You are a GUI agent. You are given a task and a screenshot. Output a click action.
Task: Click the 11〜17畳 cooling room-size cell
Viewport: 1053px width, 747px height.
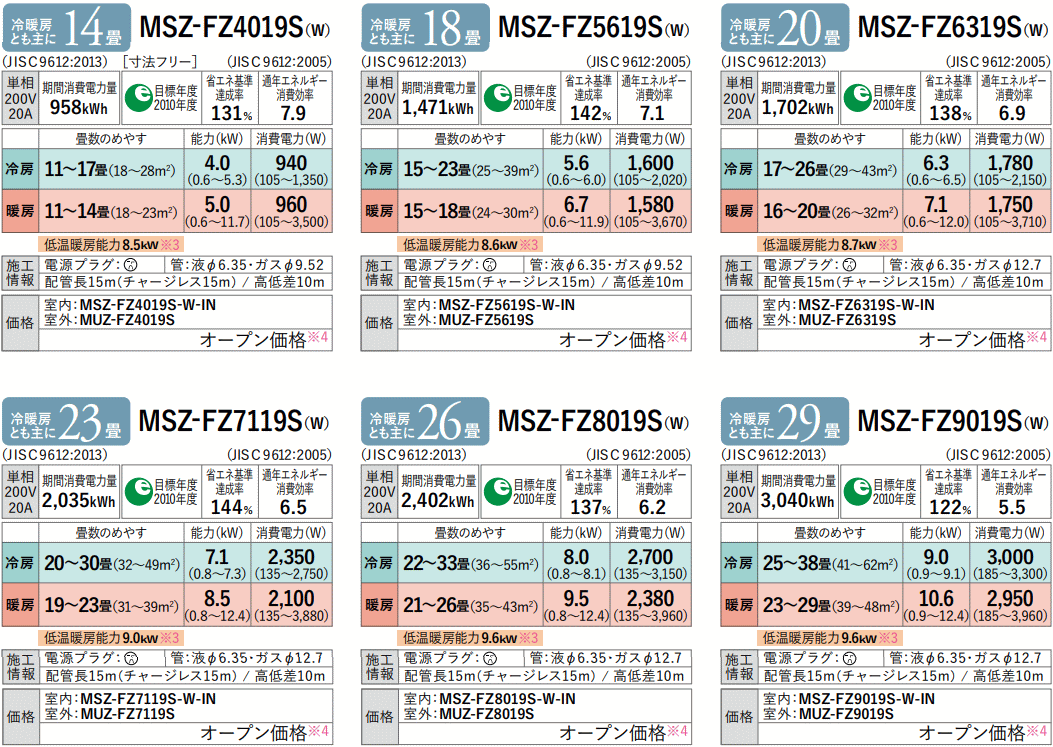click(111, 169)
